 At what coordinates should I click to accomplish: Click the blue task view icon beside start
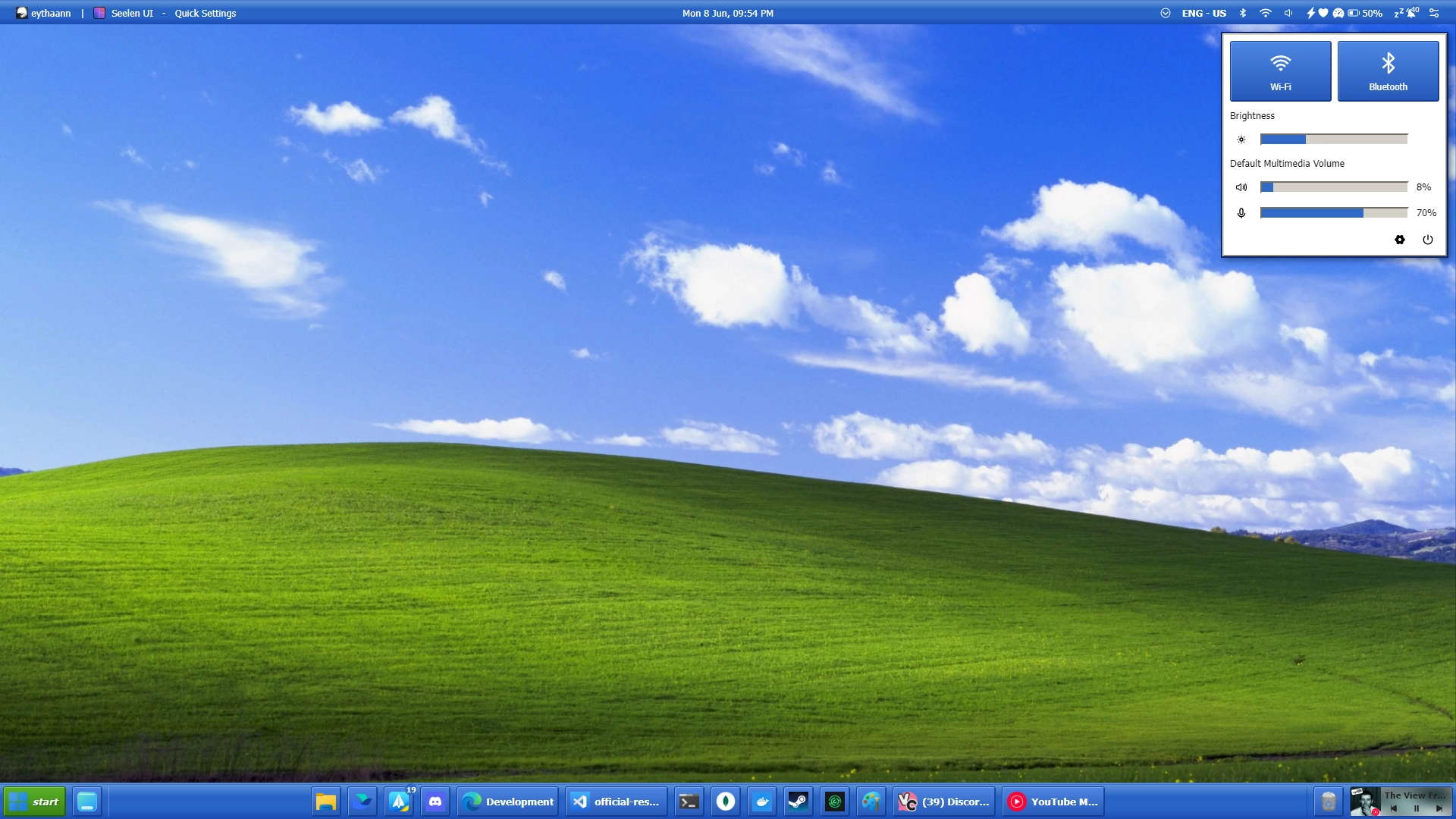tap(87, 802)
